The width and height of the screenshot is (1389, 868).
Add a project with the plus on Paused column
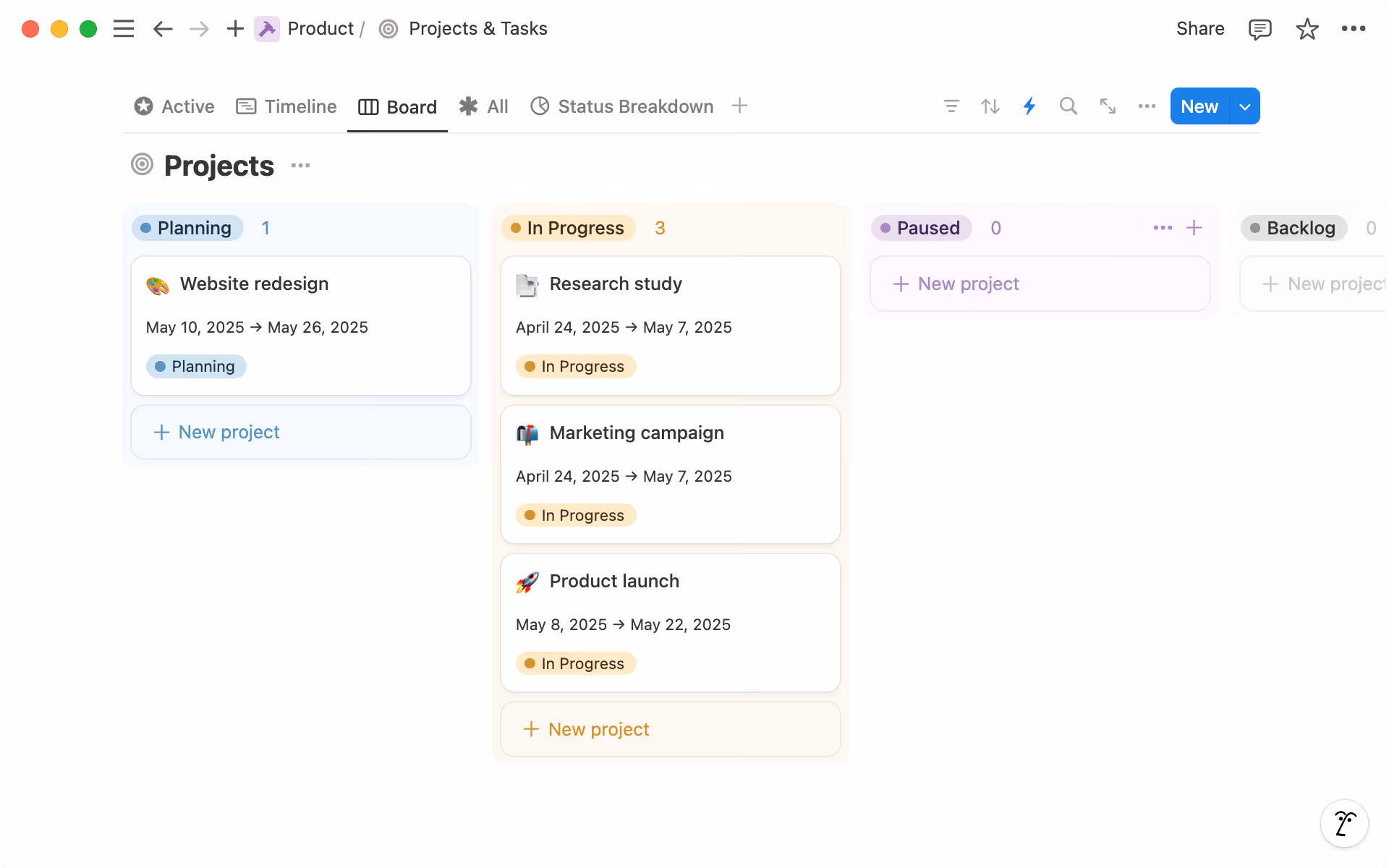pos(1194,227)
